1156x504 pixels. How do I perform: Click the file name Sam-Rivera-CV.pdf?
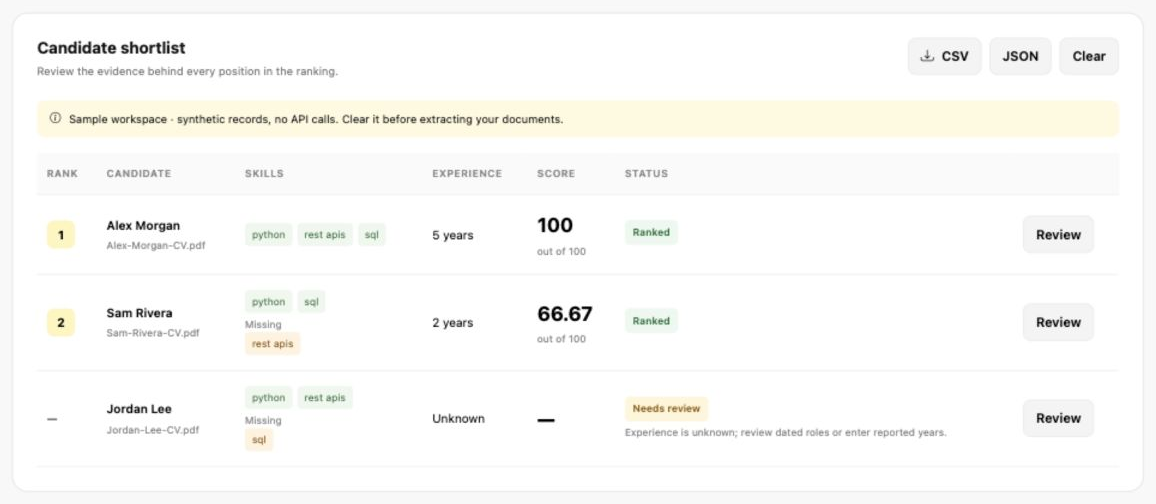(x=153, y=333)
